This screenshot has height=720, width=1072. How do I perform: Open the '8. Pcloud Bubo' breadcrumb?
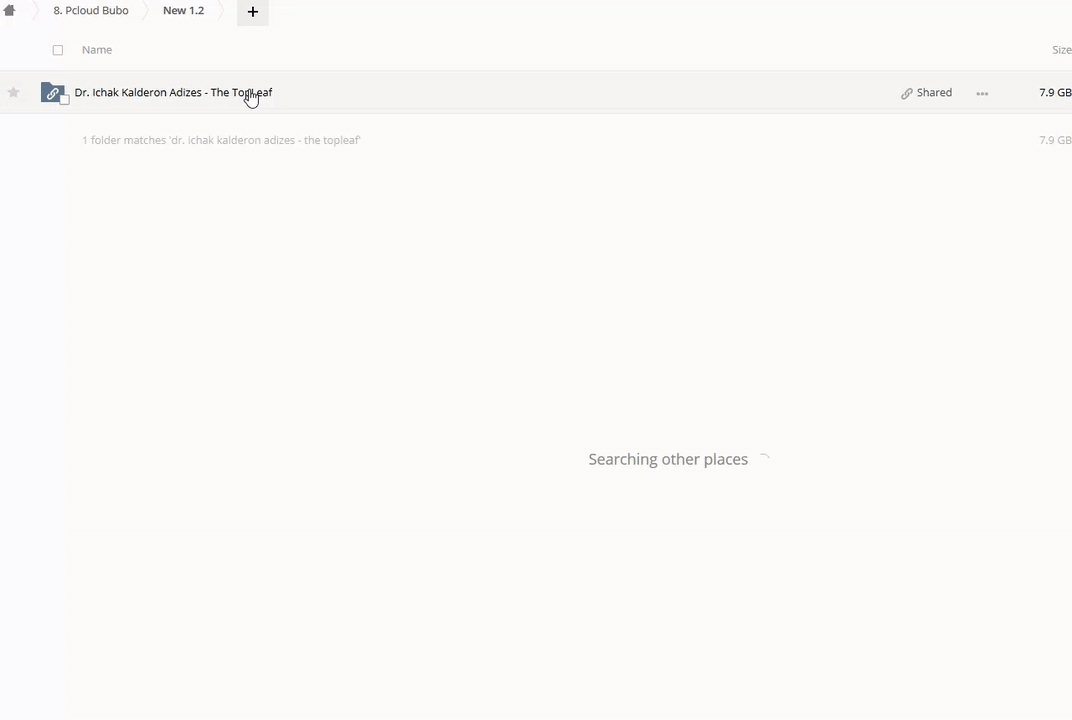point(91,11)
